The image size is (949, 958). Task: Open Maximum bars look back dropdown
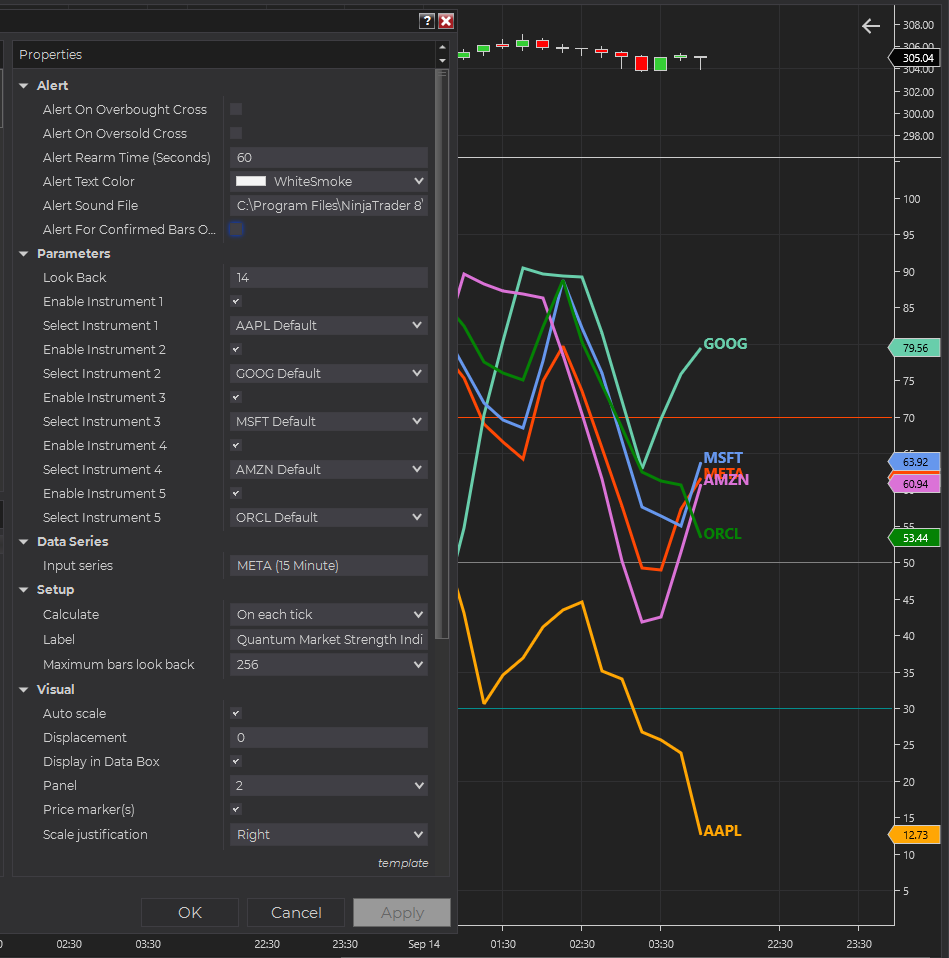click(329, 664)
